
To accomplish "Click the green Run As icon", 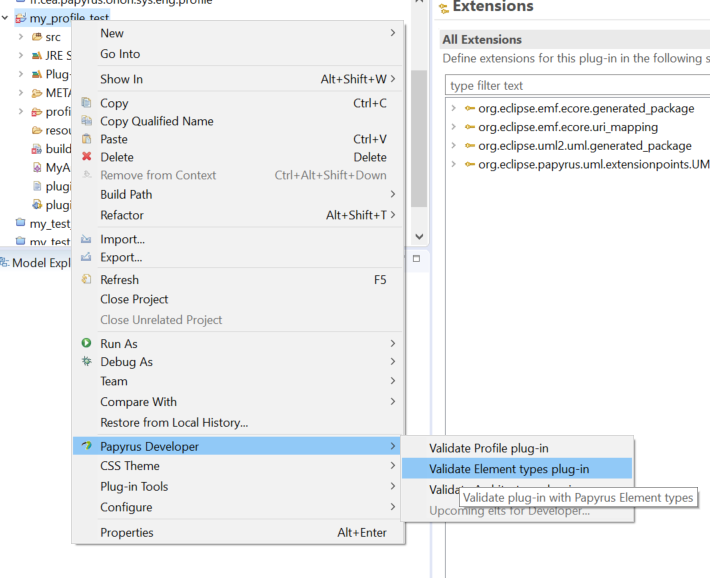I will tap(86, 343).
